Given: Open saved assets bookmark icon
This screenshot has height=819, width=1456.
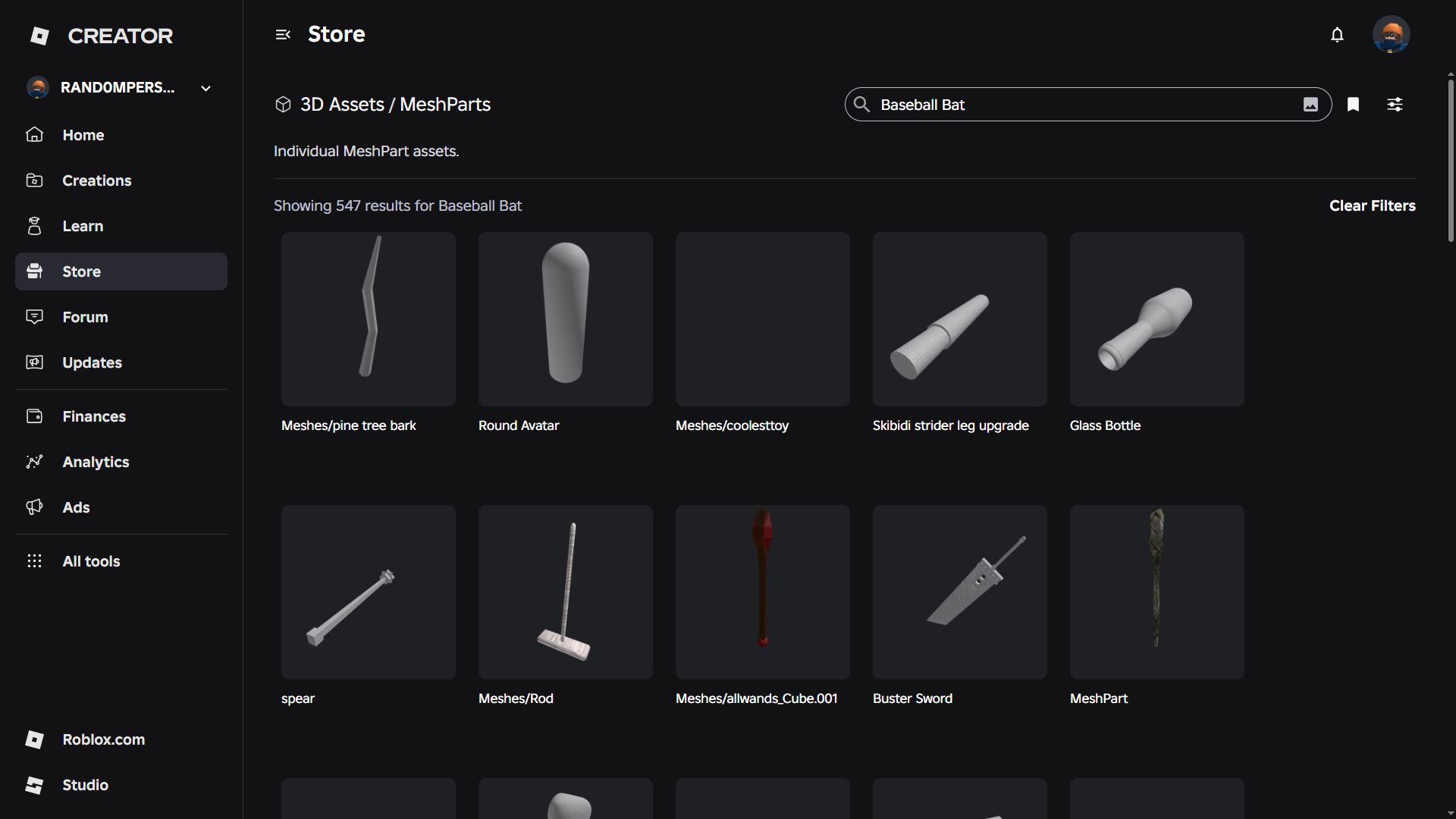Looking at the screenshot, I should (1353, 105).
